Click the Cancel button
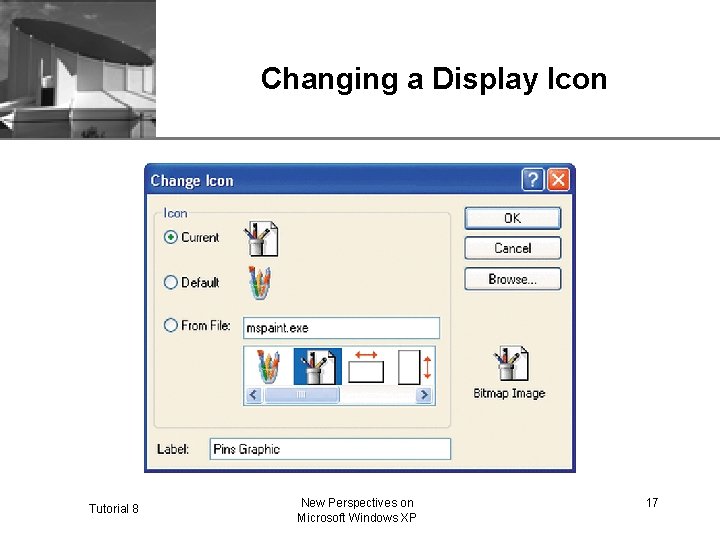The image size is (720, 540). (512, 248)
